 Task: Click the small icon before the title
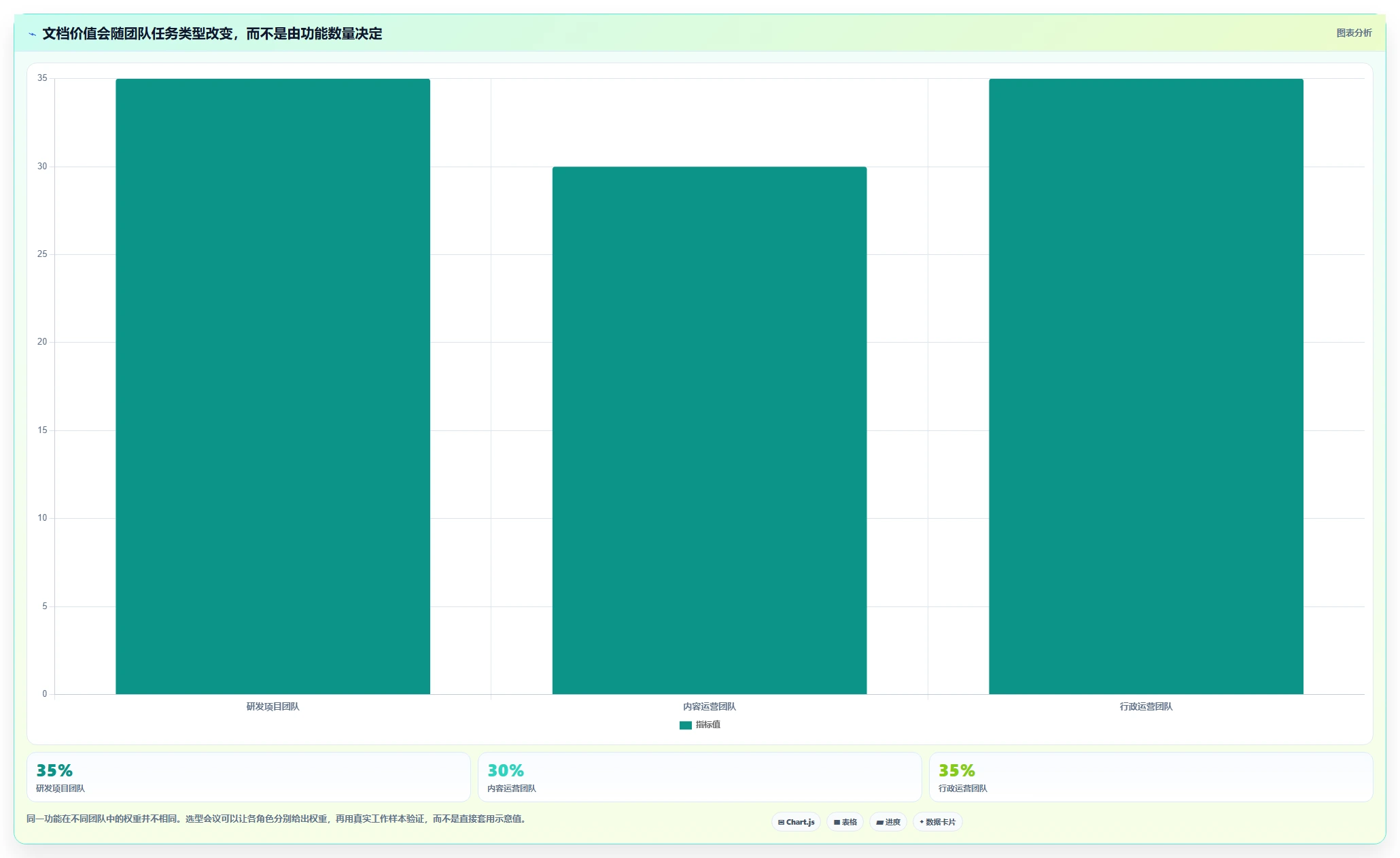tap(32, 34)
